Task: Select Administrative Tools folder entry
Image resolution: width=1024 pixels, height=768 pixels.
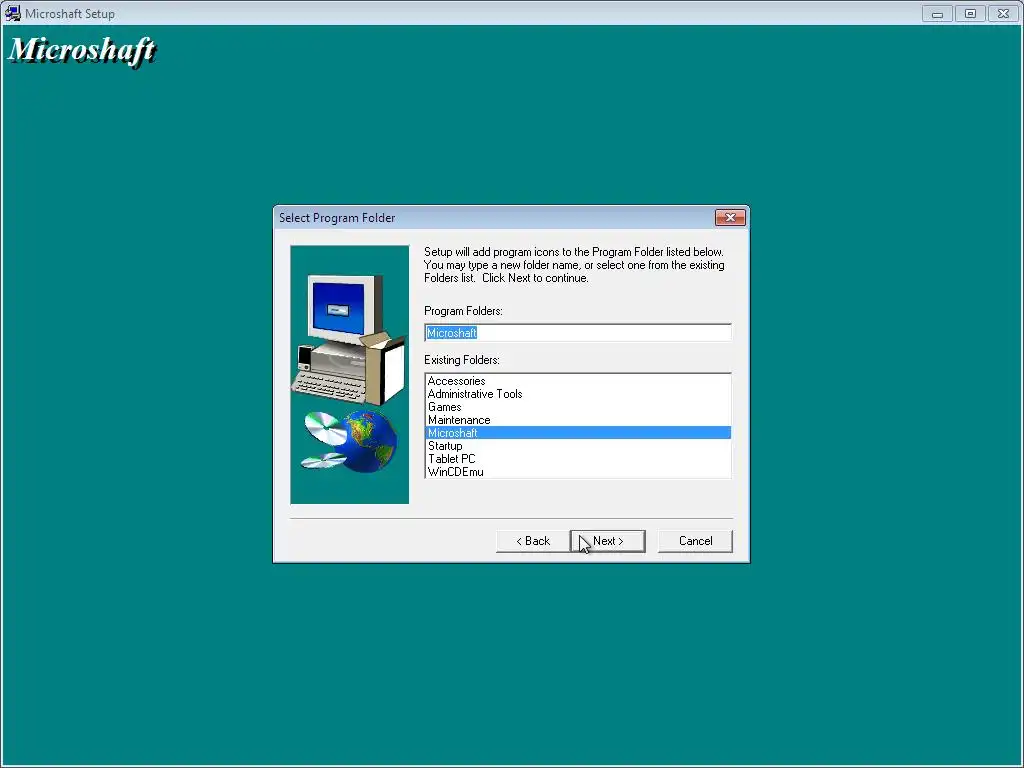Action: click(x=578, y=394)
